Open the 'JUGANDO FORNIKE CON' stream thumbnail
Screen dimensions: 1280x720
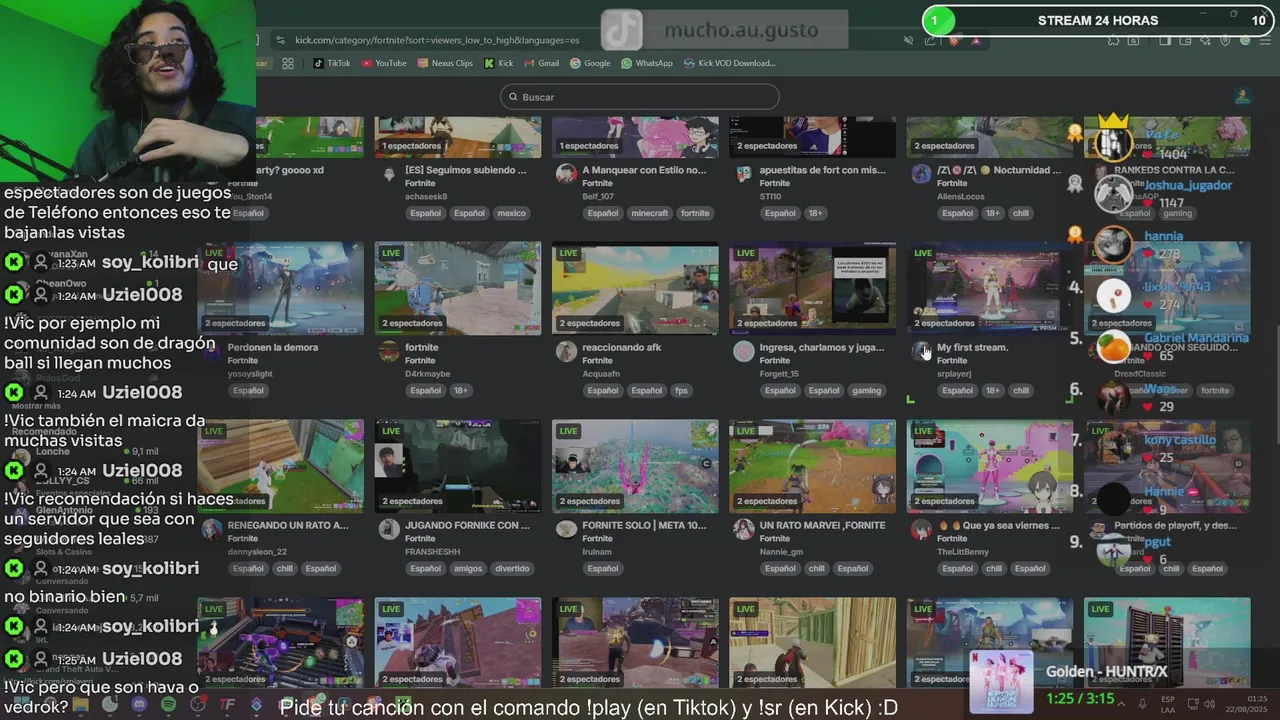tap(458, 466)
